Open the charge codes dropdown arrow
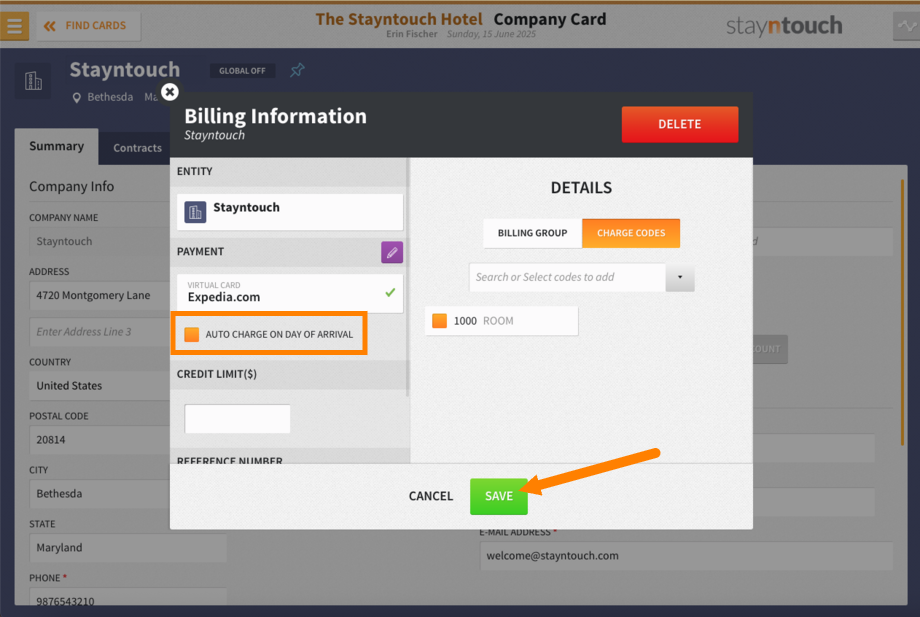 coord(680,277)
